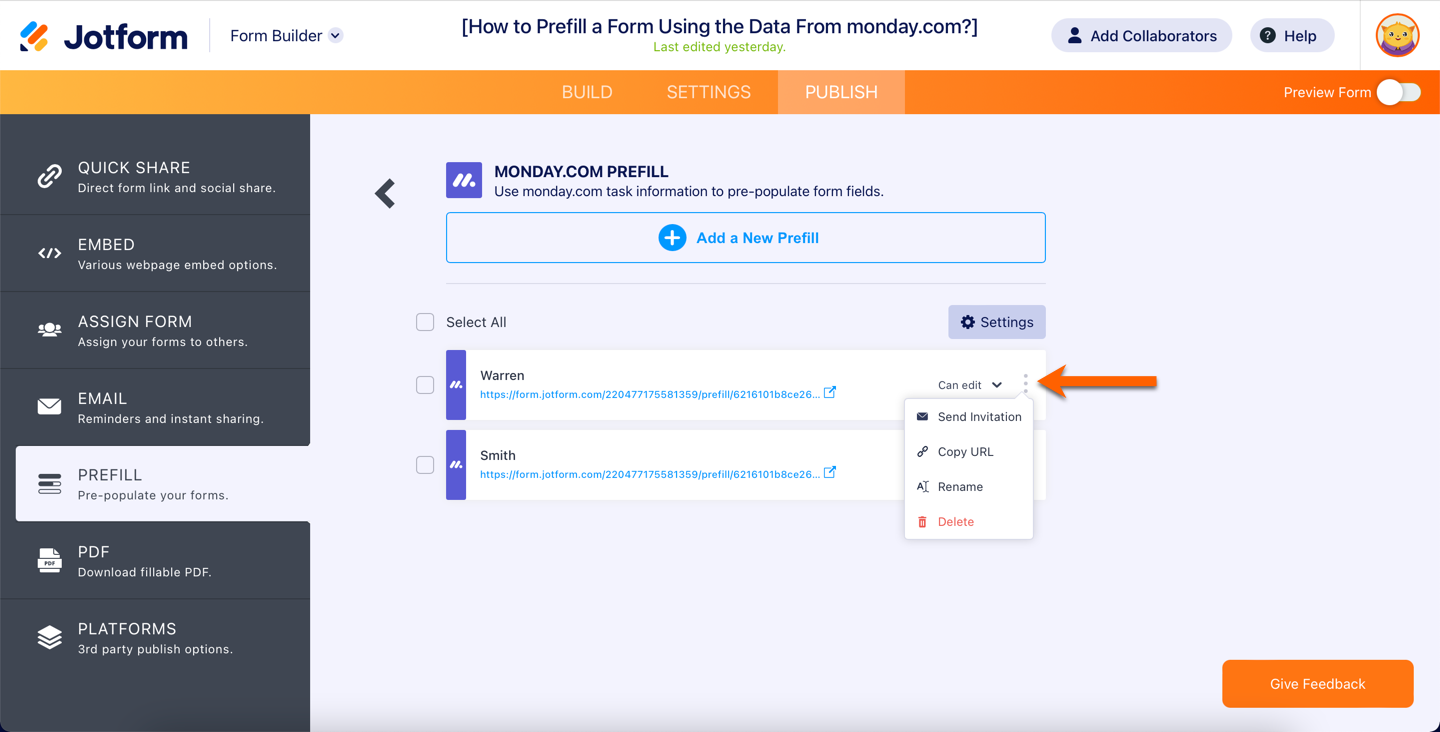Viewport: 1440px width, 732px height.
Task: Open Warren prefill link external icon
Action: [x=830, y=393]
